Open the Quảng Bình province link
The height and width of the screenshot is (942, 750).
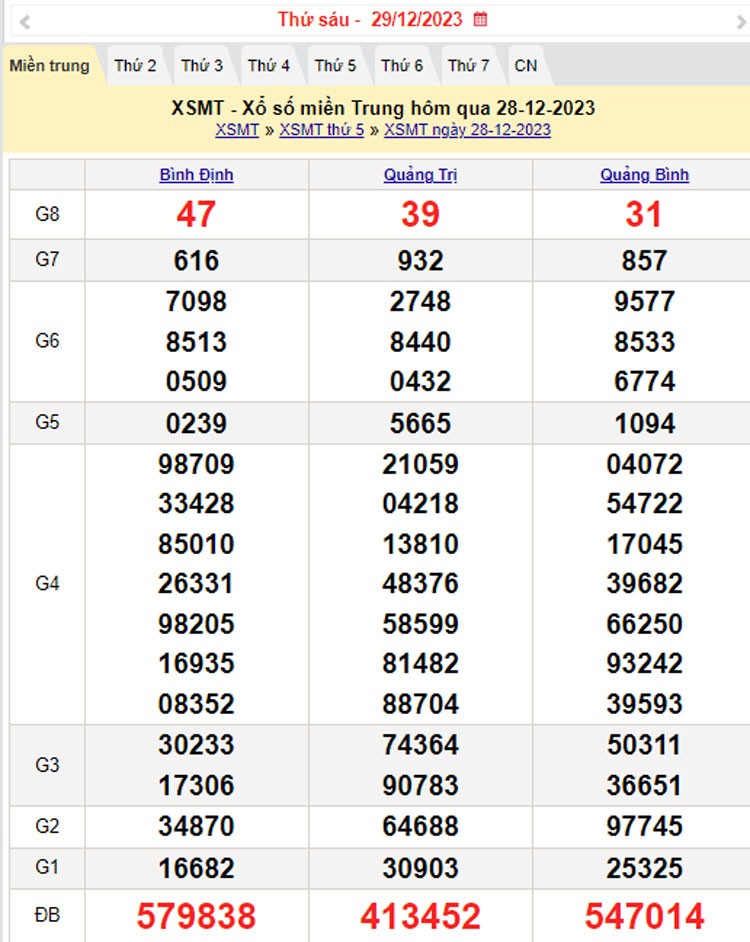[644, 175]
